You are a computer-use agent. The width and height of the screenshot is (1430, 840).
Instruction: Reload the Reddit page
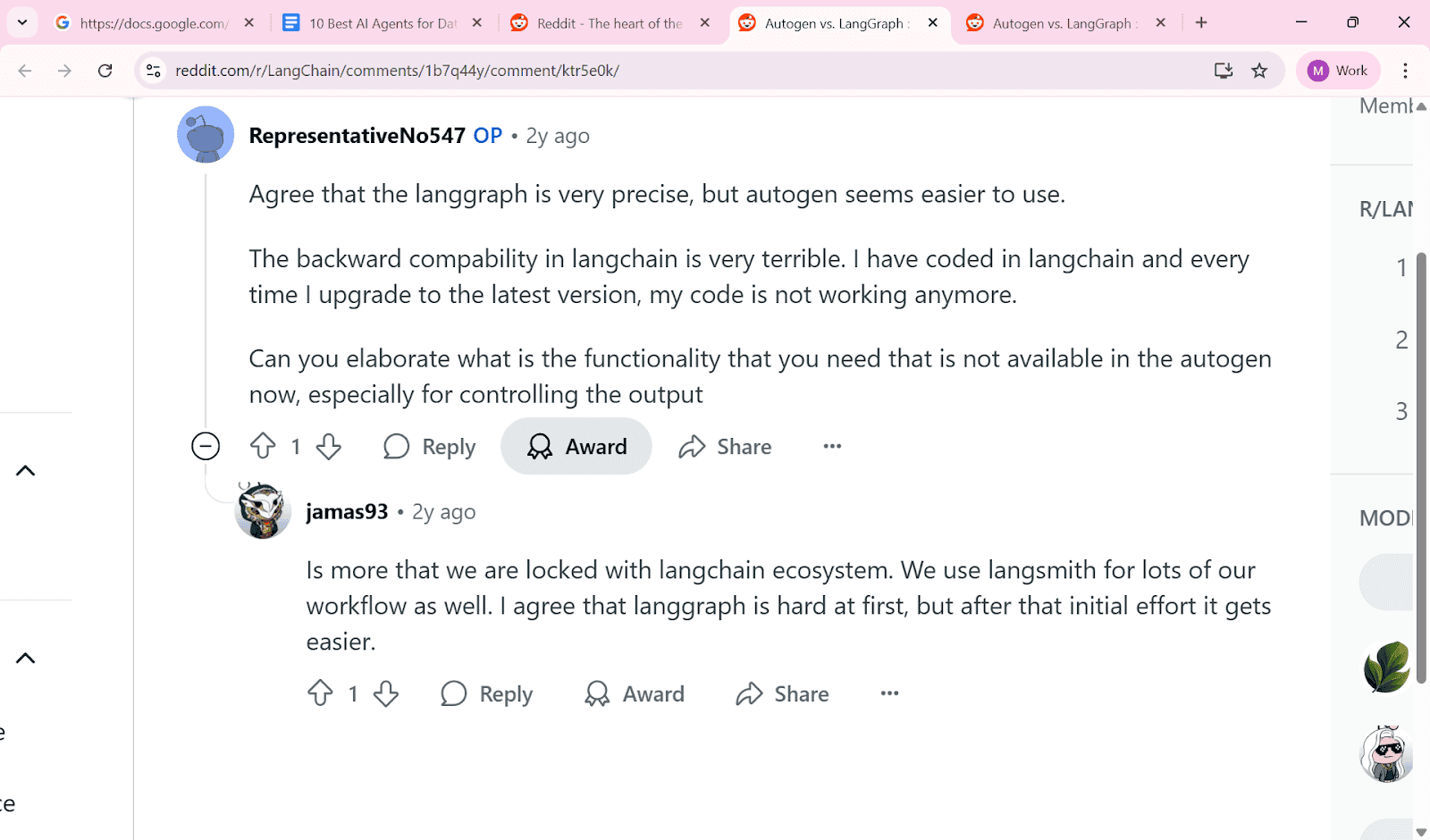coord(105,70)
